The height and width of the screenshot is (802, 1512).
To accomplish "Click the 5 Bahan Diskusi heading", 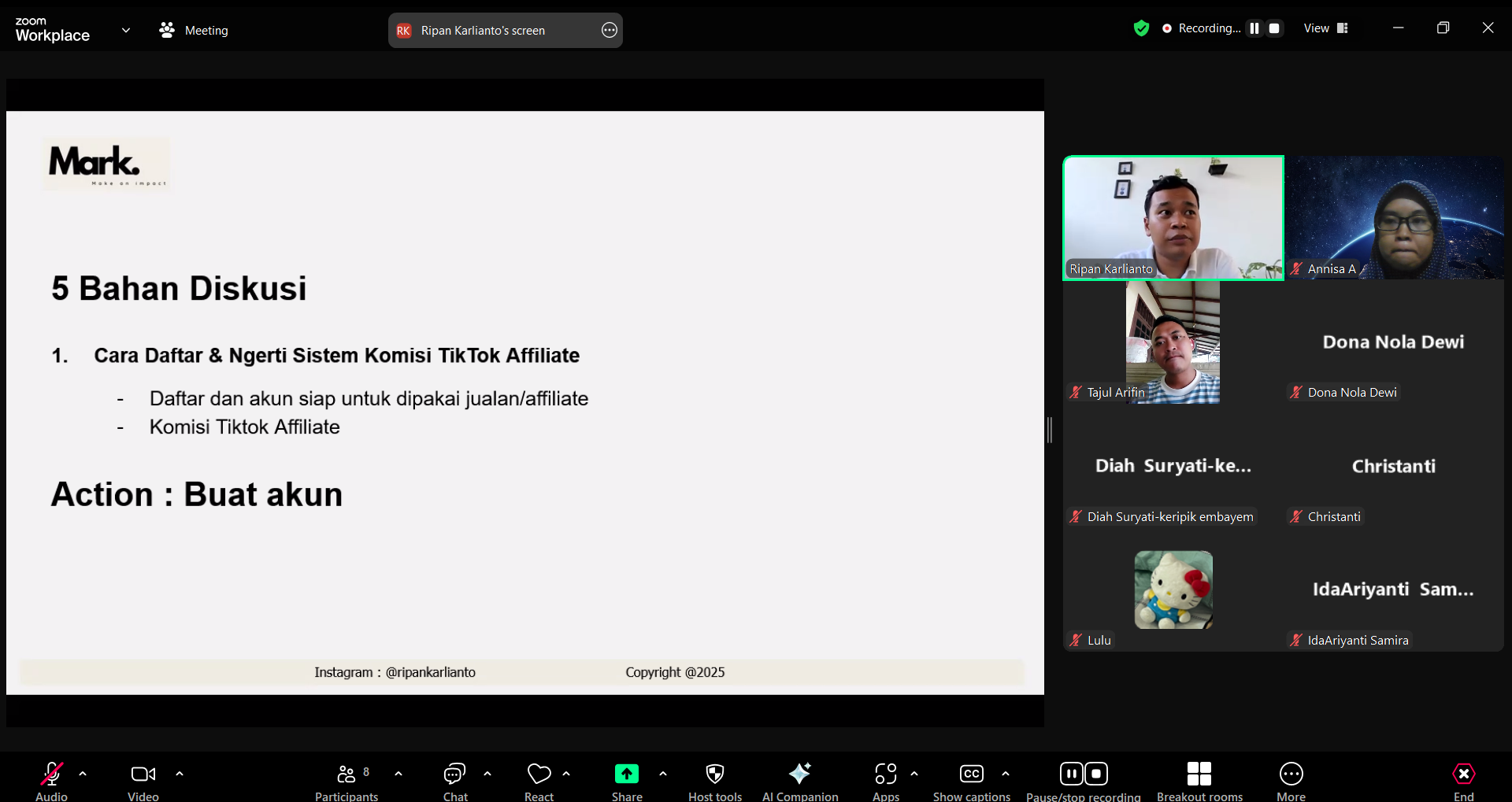I will pos(179,288).
